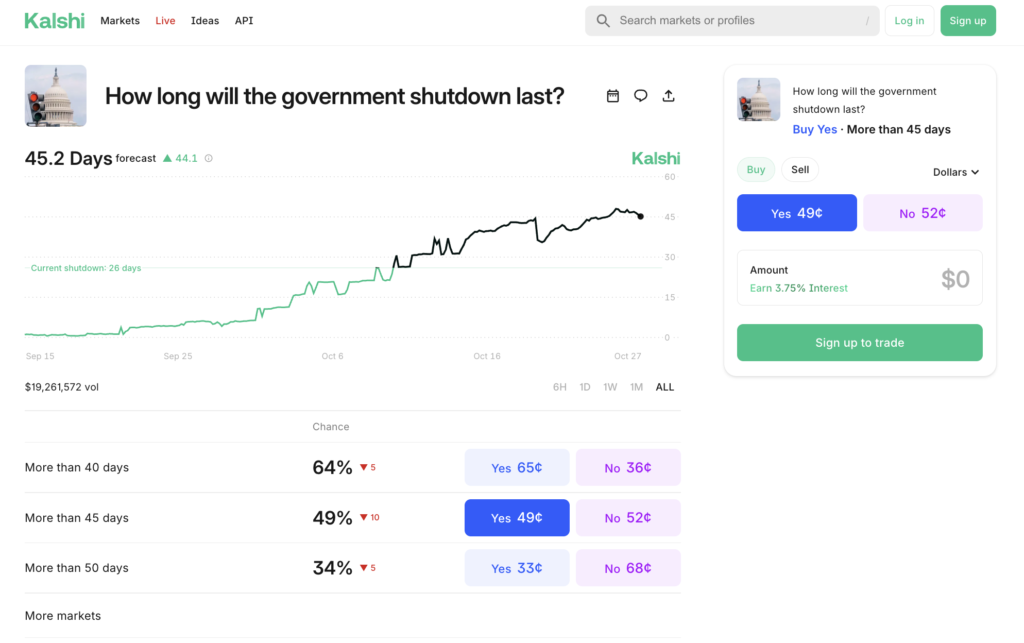This screenshot has width=1024, height=643.
Task: Click the share/upload icon
Action: [x=668, y=95]
